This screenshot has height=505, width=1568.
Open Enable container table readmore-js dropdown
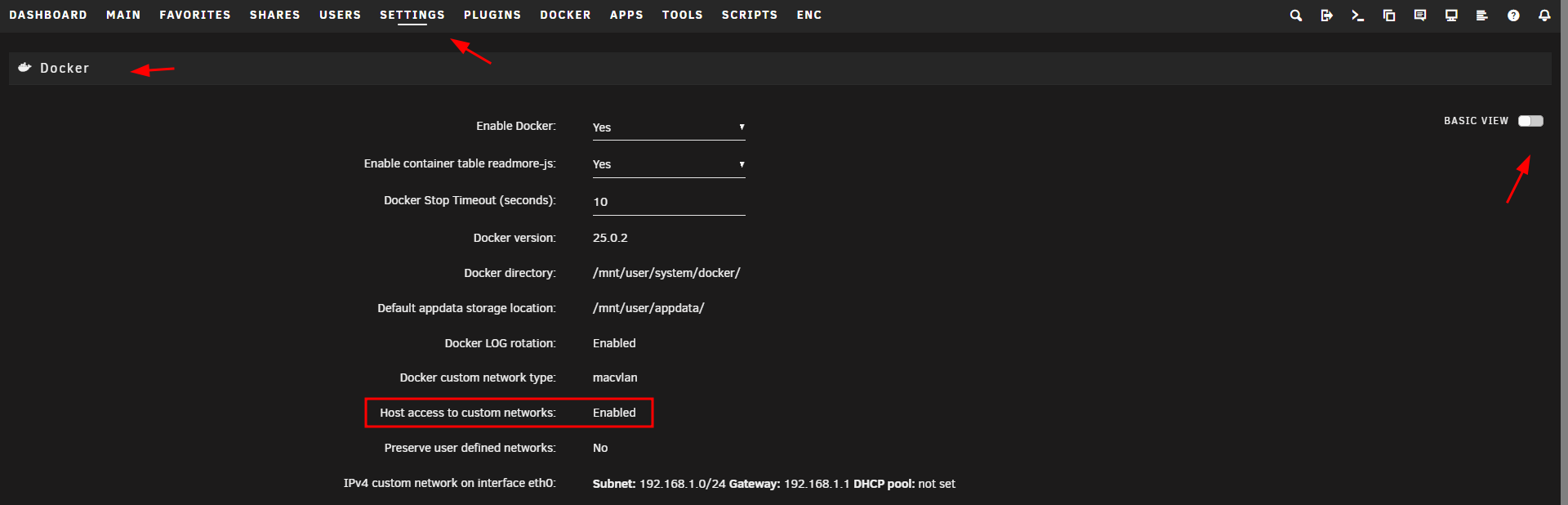669,164
